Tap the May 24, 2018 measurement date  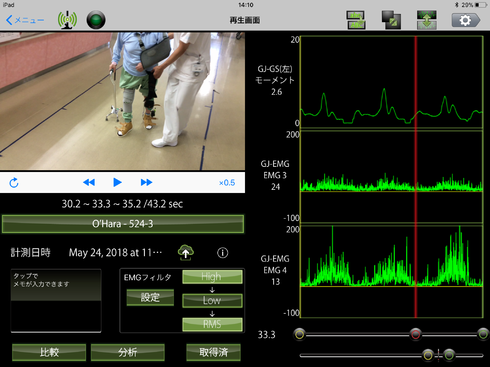pos(115,253)
